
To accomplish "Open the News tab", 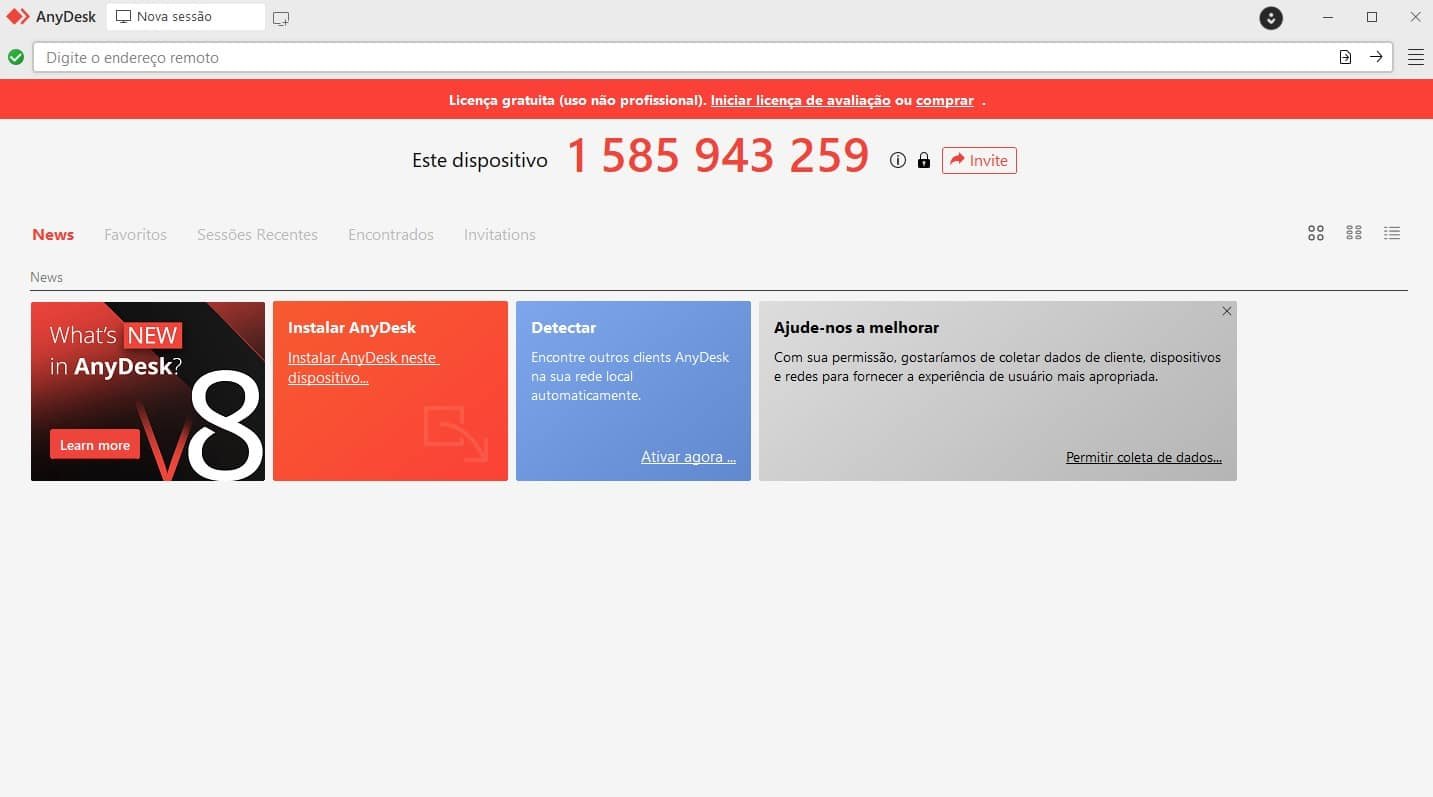I will tap(53, 234).
